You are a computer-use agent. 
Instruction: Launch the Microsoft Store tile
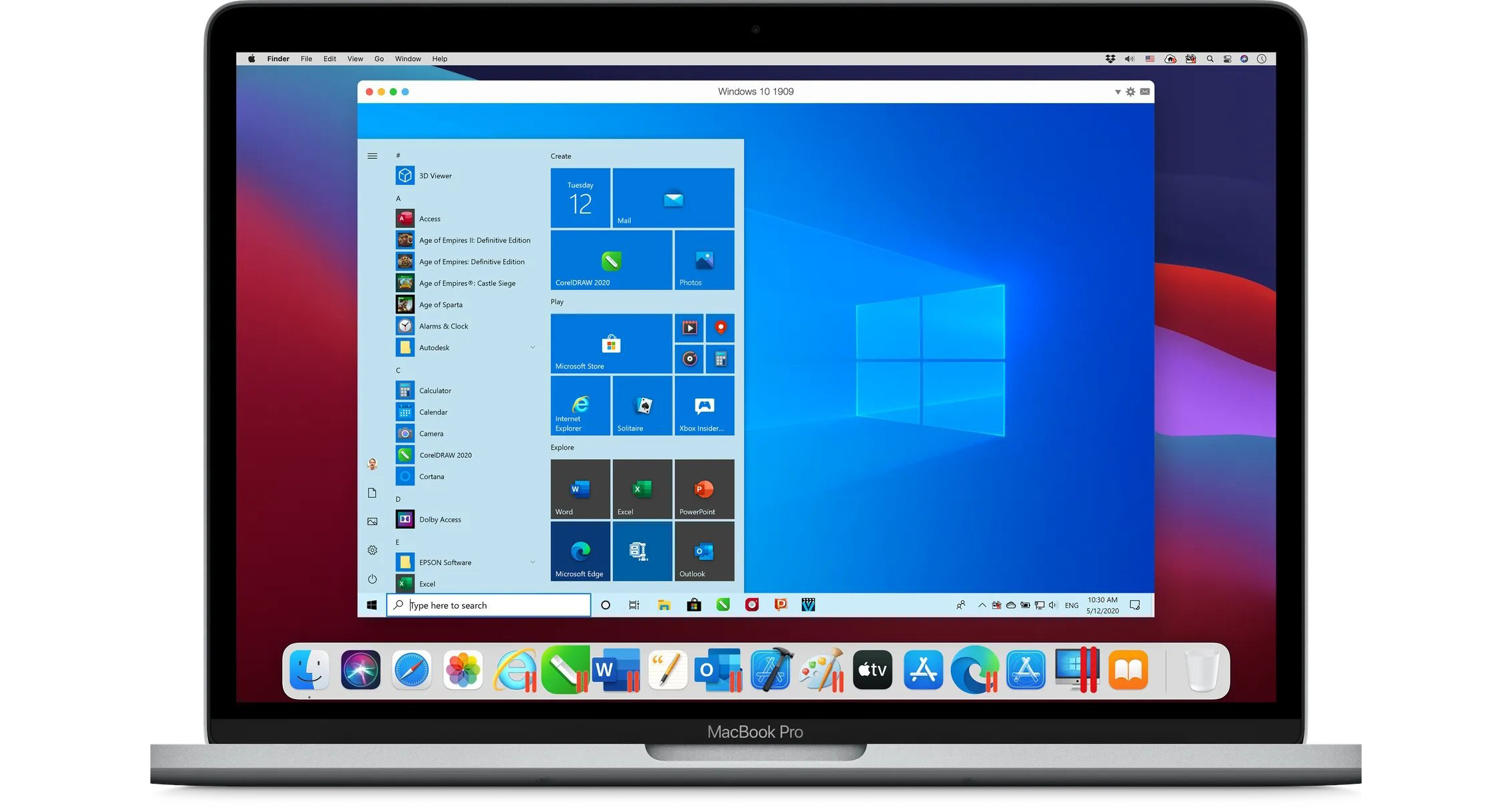click(x=610, y=343)
